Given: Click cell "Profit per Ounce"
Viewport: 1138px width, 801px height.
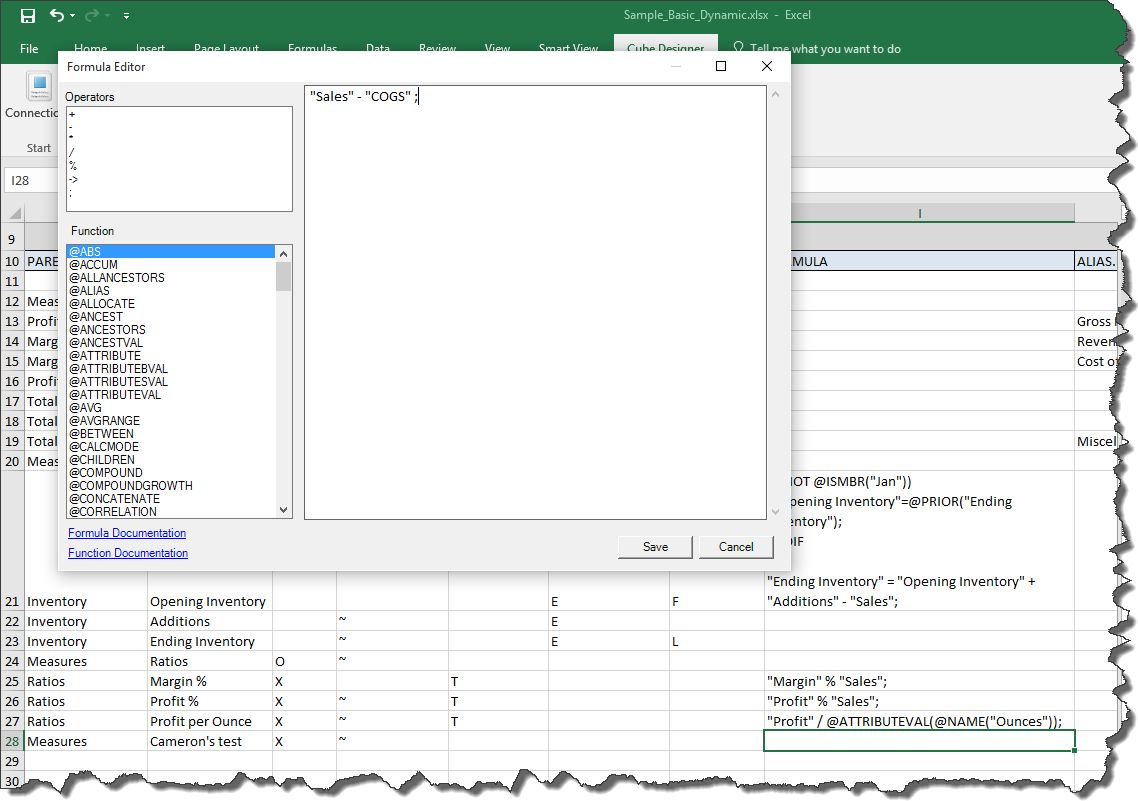Looking at the screenshot, I should click(210, 721).
